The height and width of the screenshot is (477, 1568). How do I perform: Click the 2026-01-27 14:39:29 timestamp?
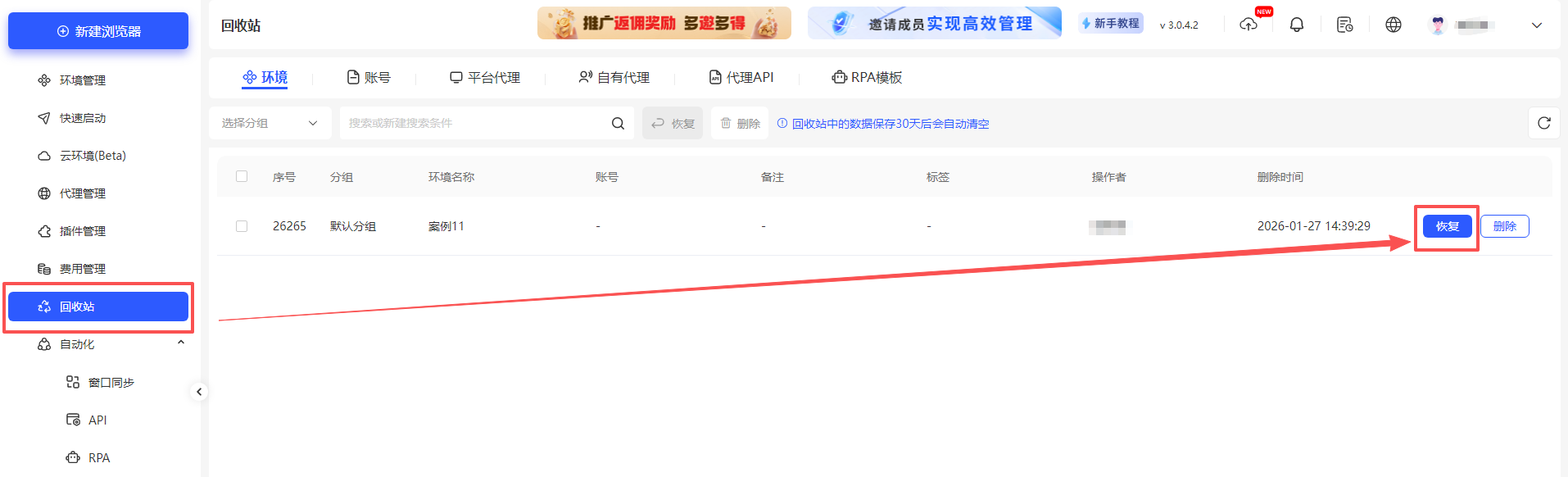[1314, 226]
